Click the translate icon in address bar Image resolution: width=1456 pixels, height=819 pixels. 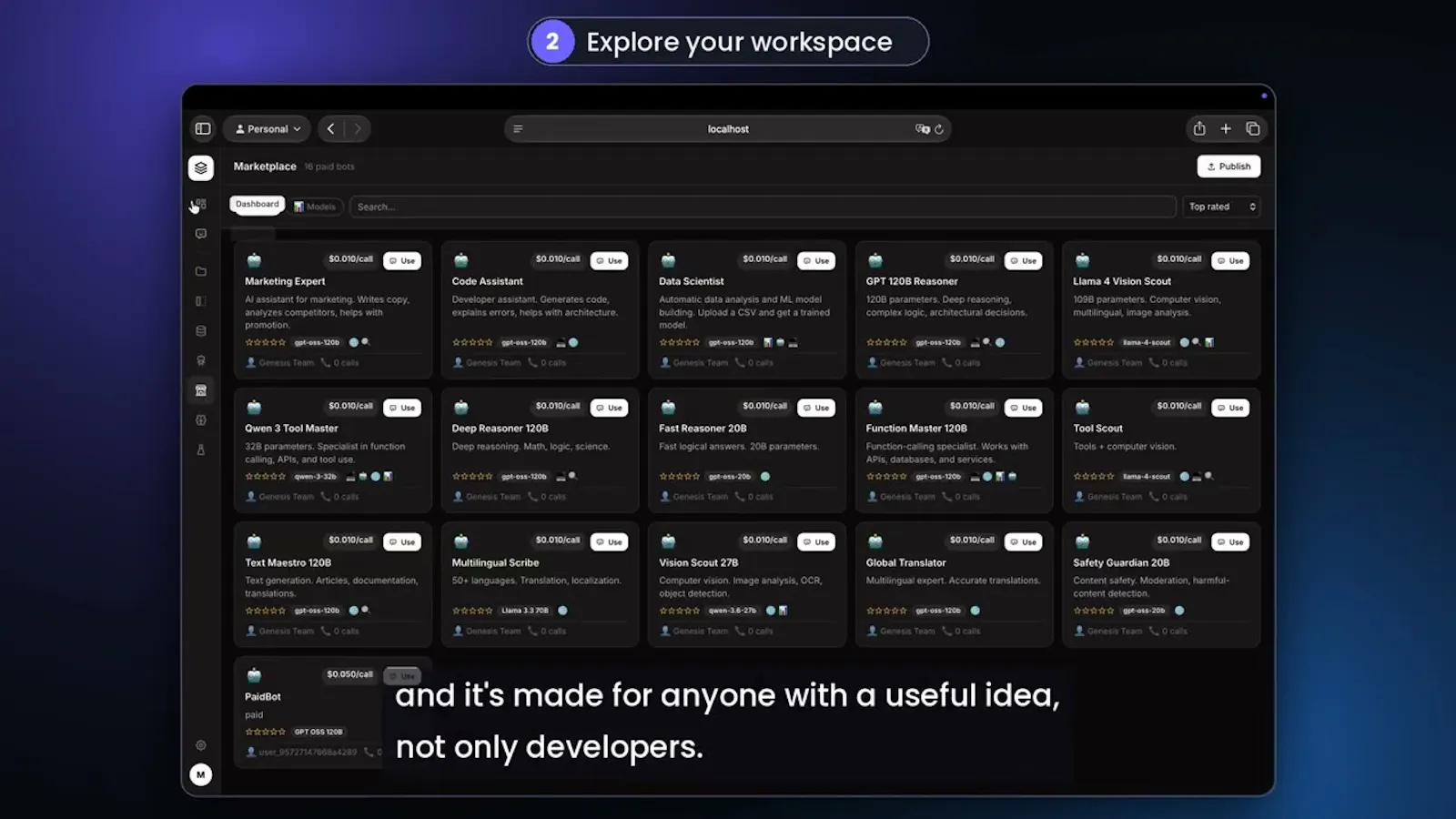(922, 129)
